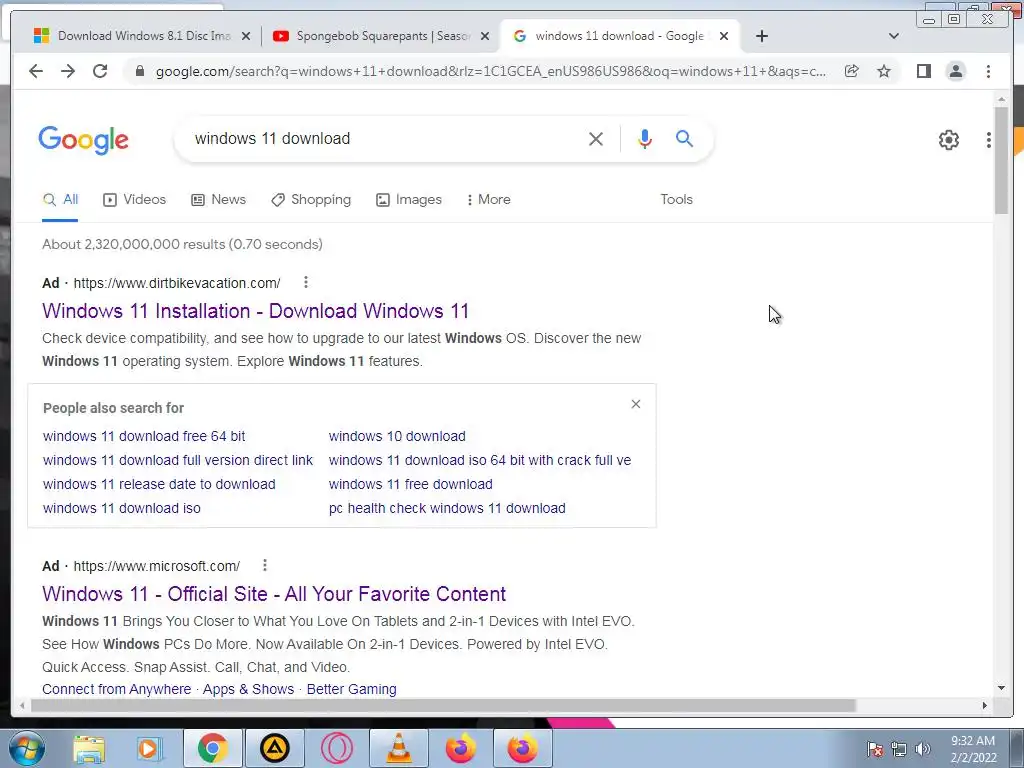Click the scroll down arrow
This screenshot has height=768, width=1024.
(x=1001, y=688)
